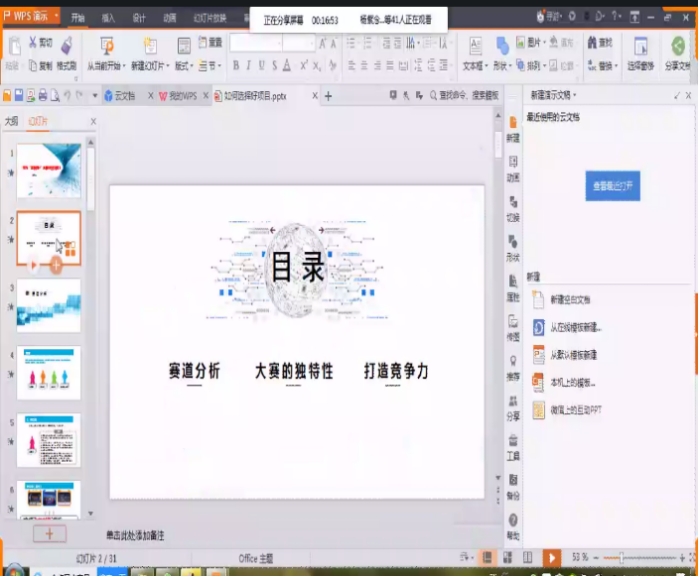The height and width of the screenshot is (576, 698).
Task: Switch to slide sorter view
Action: click(x=507, y=557)
